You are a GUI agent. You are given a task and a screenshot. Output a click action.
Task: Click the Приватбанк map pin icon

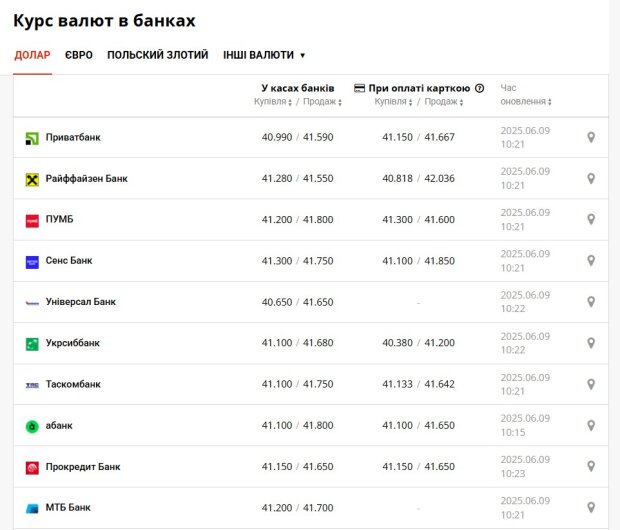click(x=591, y=137)
